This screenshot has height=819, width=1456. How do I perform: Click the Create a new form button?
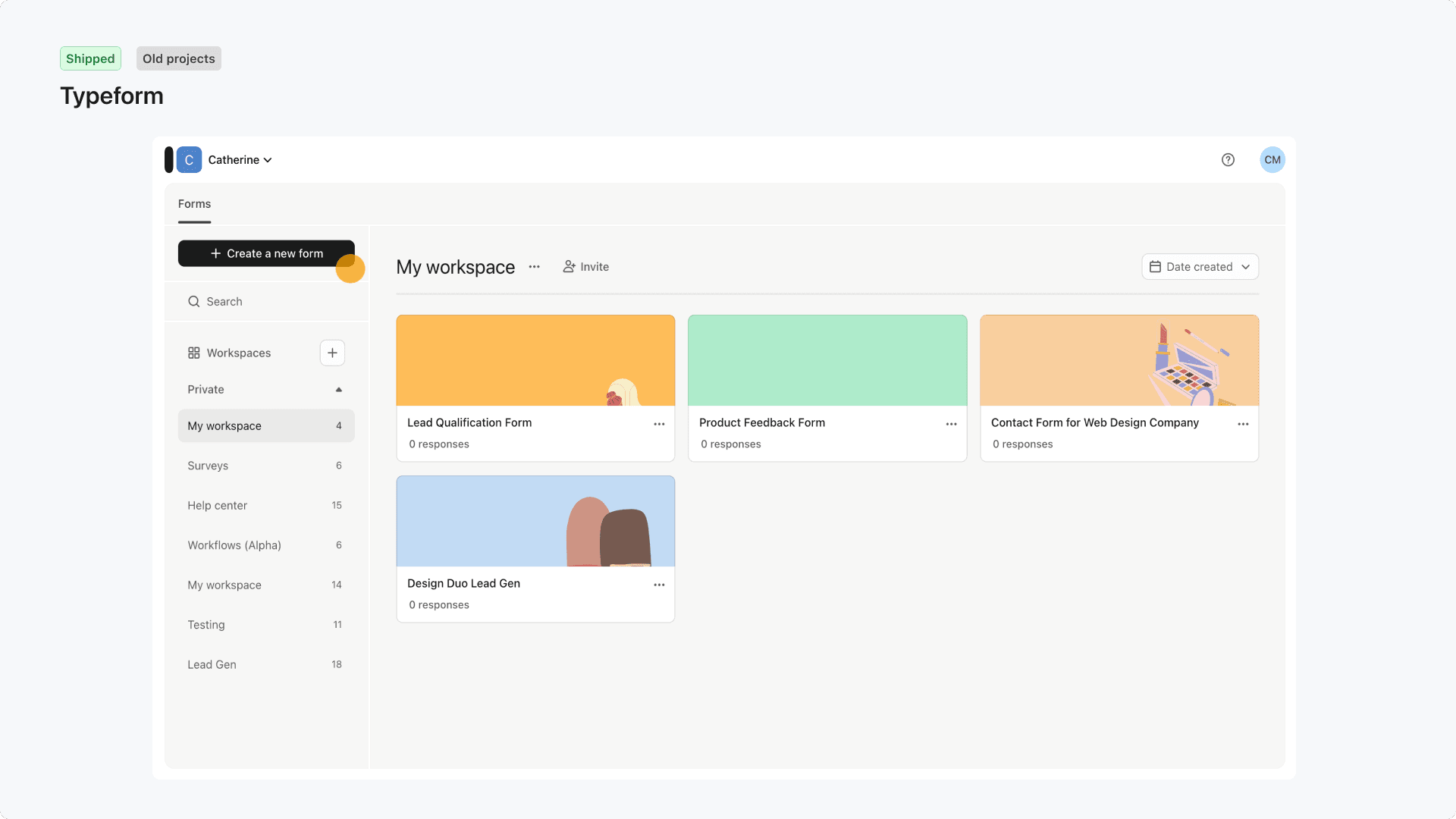pyautogui.click(x=266, y=253)
